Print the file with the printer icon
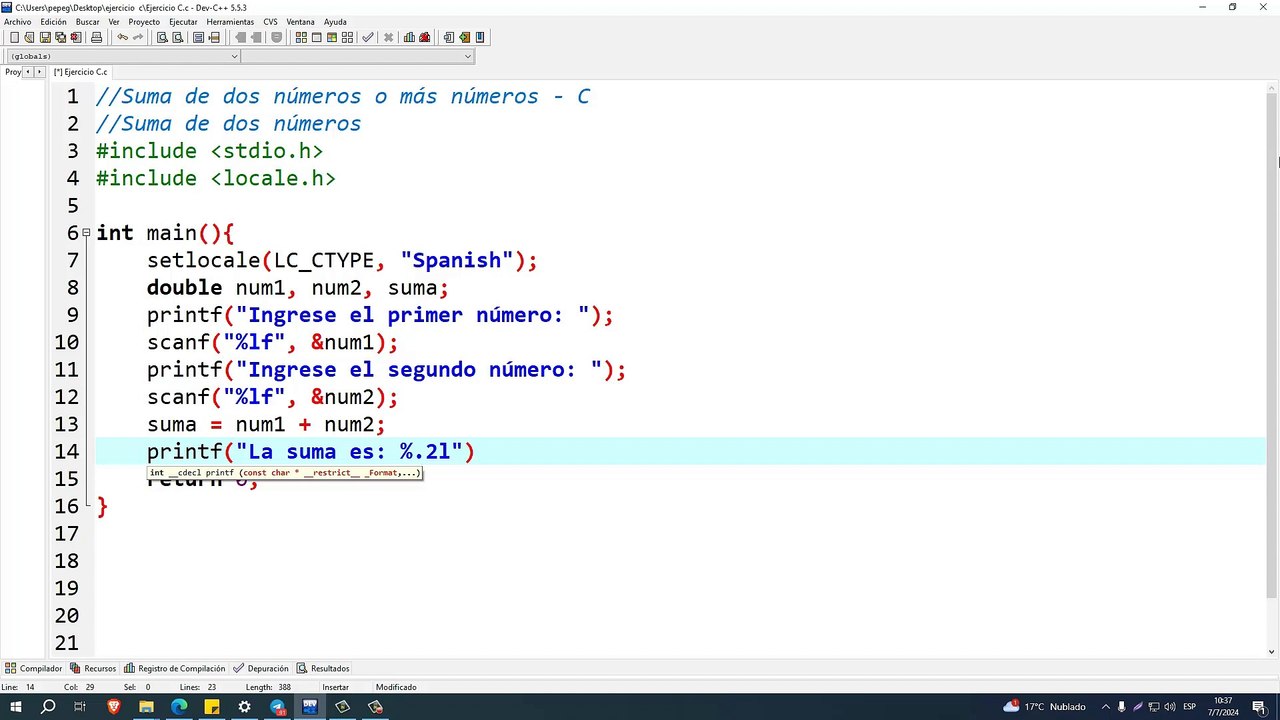 [x=96, y=38]
